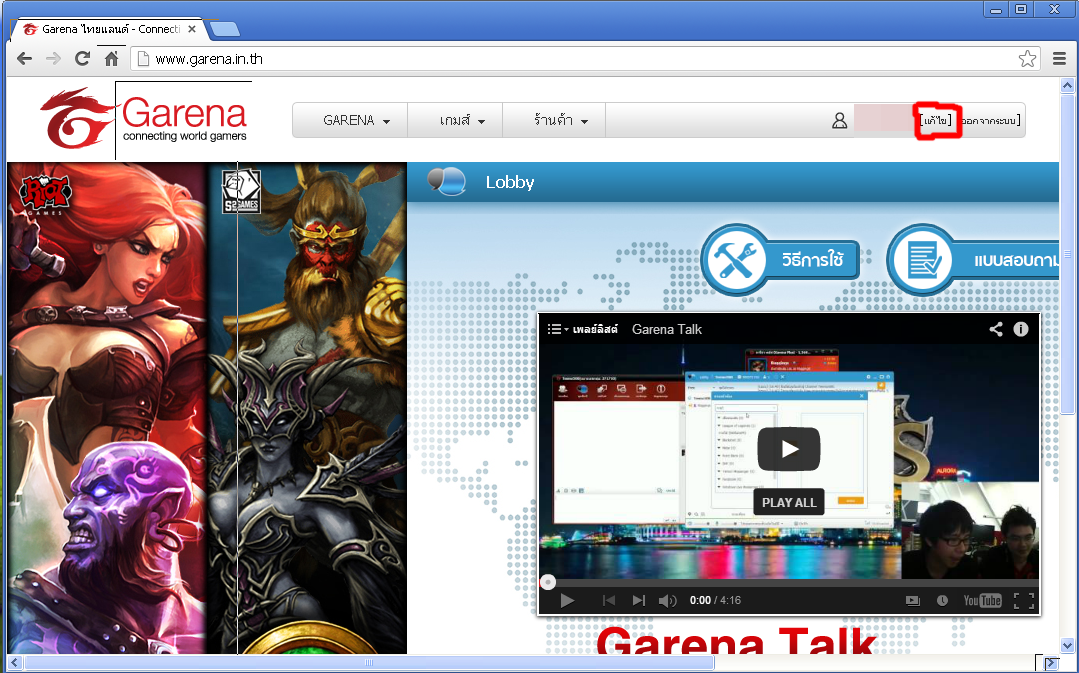Bookmark this page with the star
Image resolution: width=1079 pixels, height=673 pixels.
pyautogui.click(x=1027, y=59)
